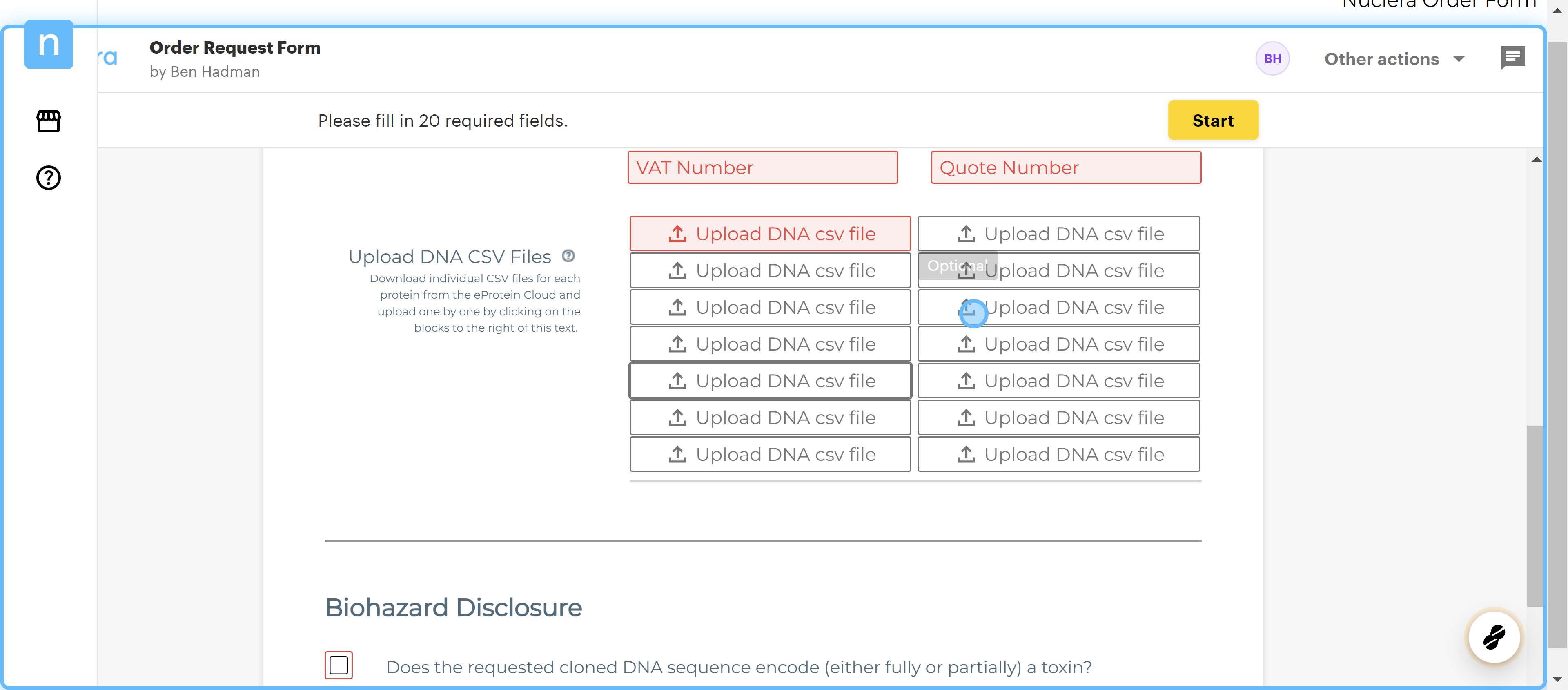Click the Order Request Form title
This screenshot has height=690, width=1568.
235,47
